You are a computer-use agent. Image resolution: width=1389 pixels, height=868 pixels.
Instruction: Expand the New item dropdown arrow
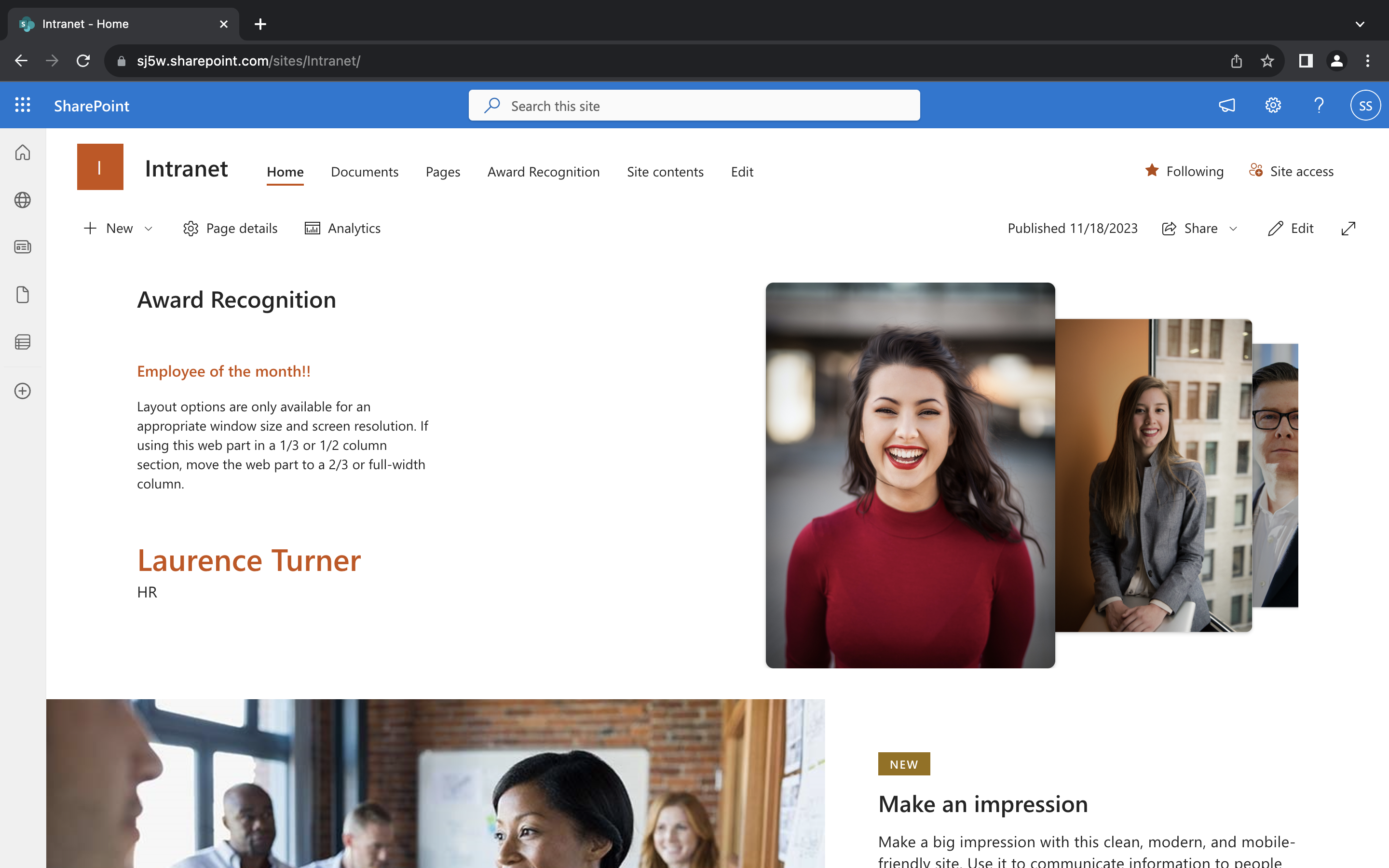[x=149, y=228]
